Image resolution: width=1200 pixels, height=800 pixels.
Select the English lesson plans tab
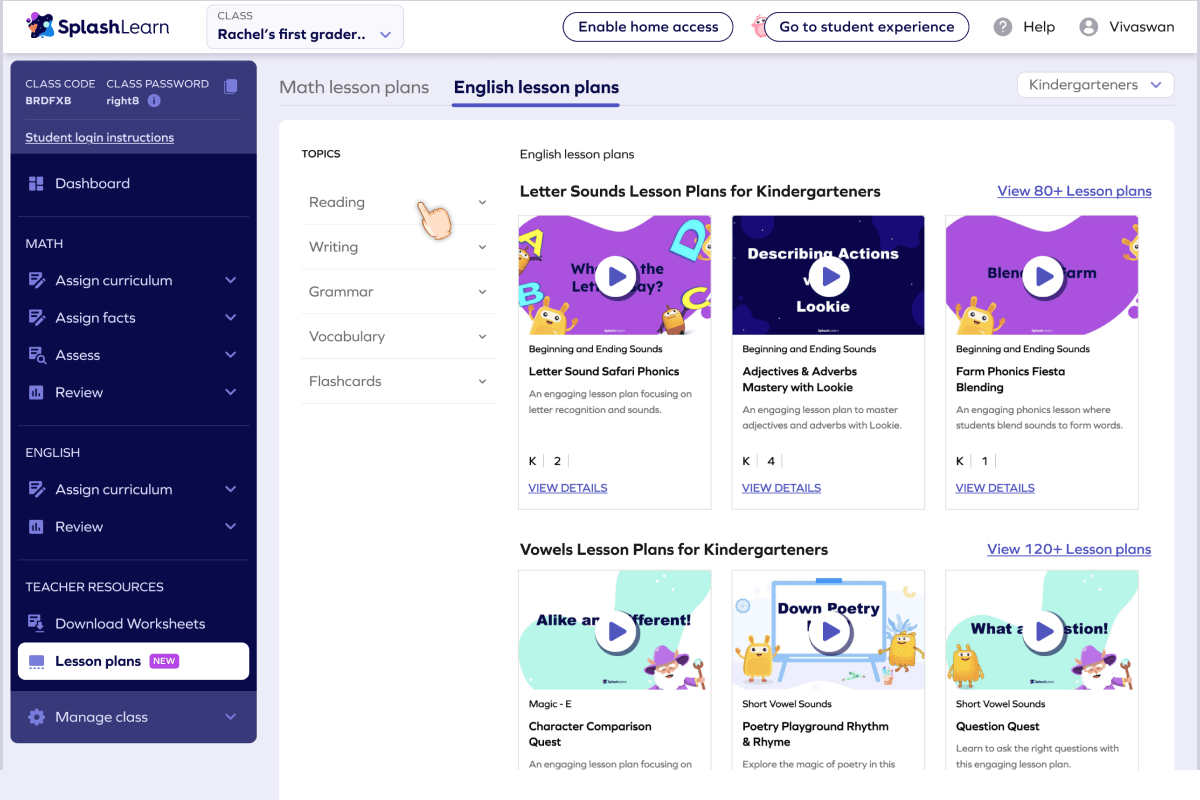pos(536,87)
